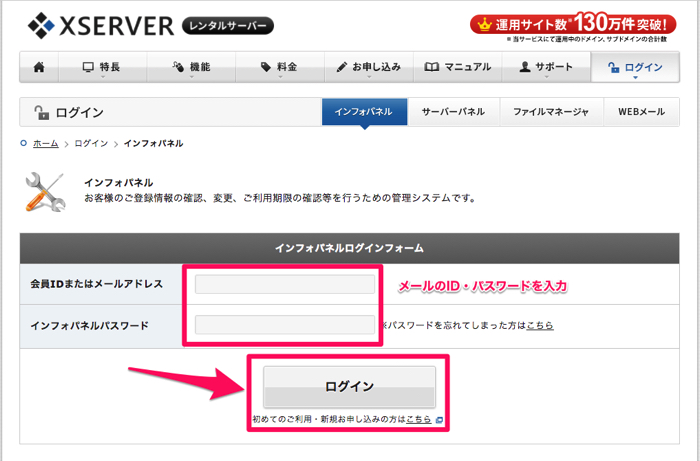Focus the インフォパネルパスワード input field
This screenshot has width=700, height=461.
click(285, 325)
